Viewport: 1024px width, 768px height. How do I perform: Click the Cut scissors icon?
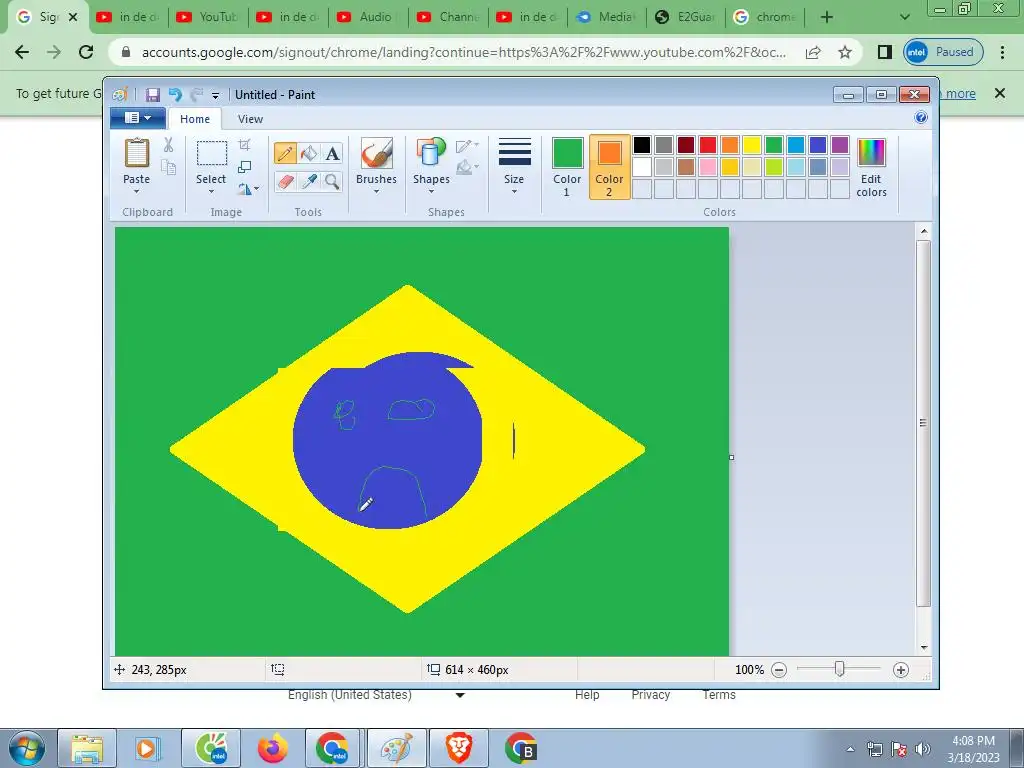(x=168, y=145)
